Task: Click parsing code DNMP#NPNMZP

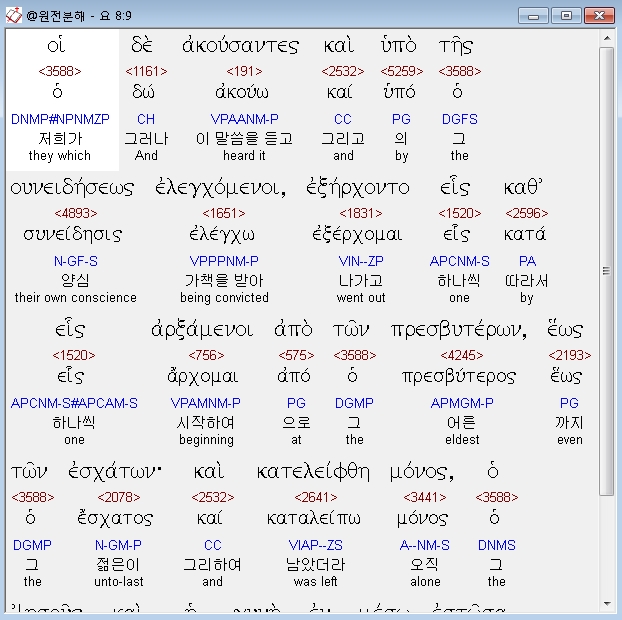Action: click(x=60, y=119)
